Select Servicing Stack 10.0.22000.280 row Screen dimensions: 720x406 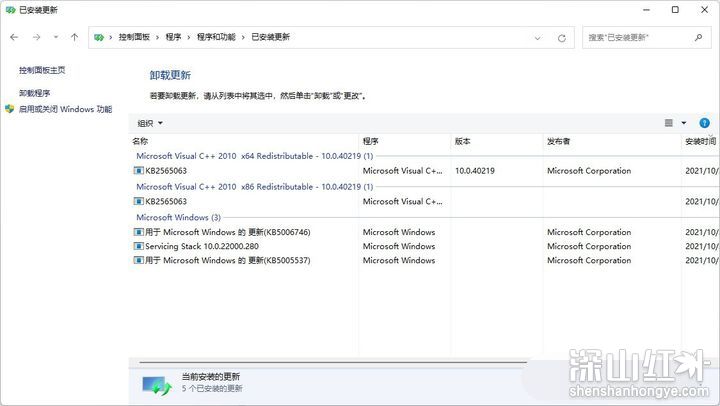click(x=425, y=246)
